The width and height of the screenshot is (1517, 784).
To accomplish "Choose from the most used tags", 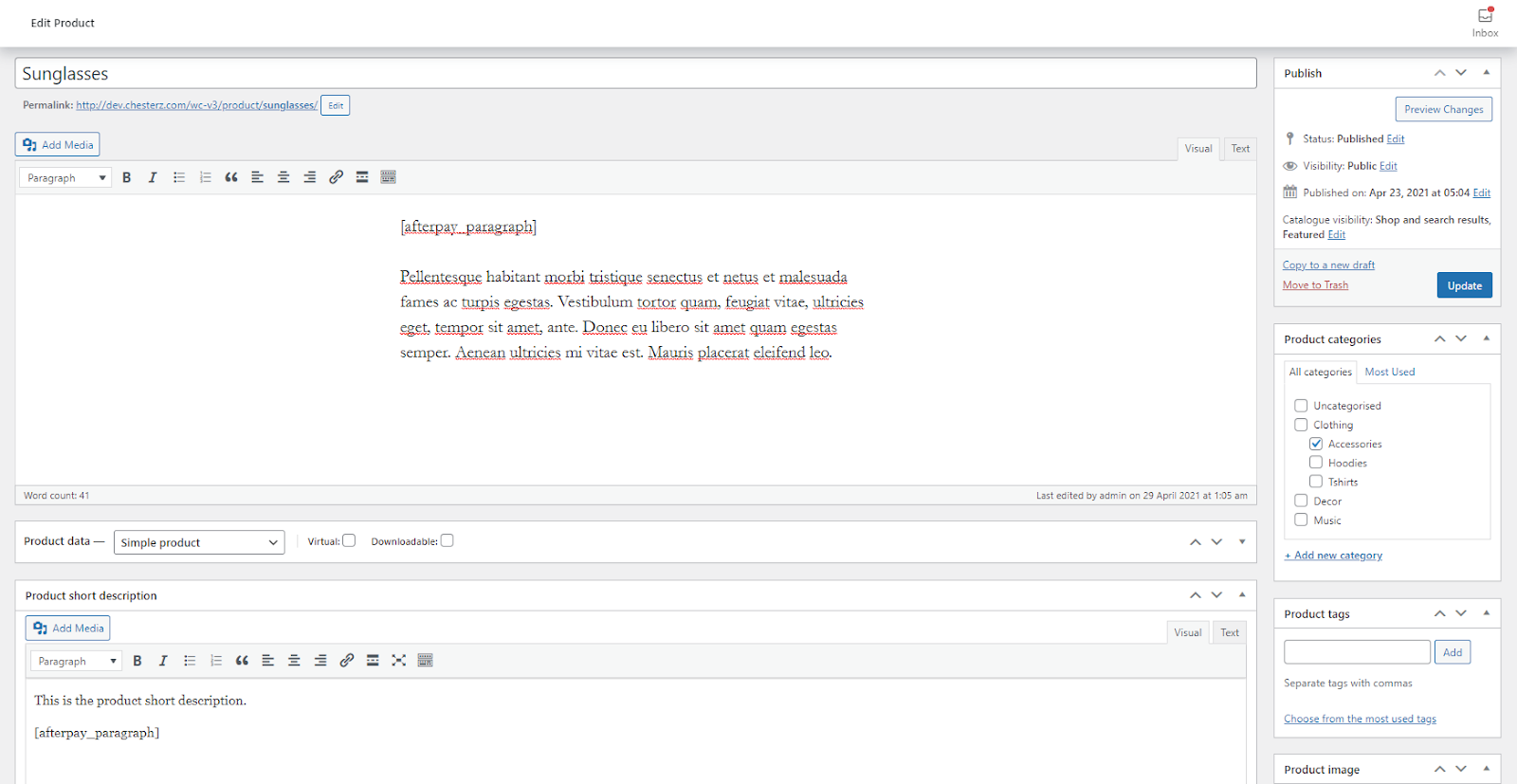I will pos(1360,719).
